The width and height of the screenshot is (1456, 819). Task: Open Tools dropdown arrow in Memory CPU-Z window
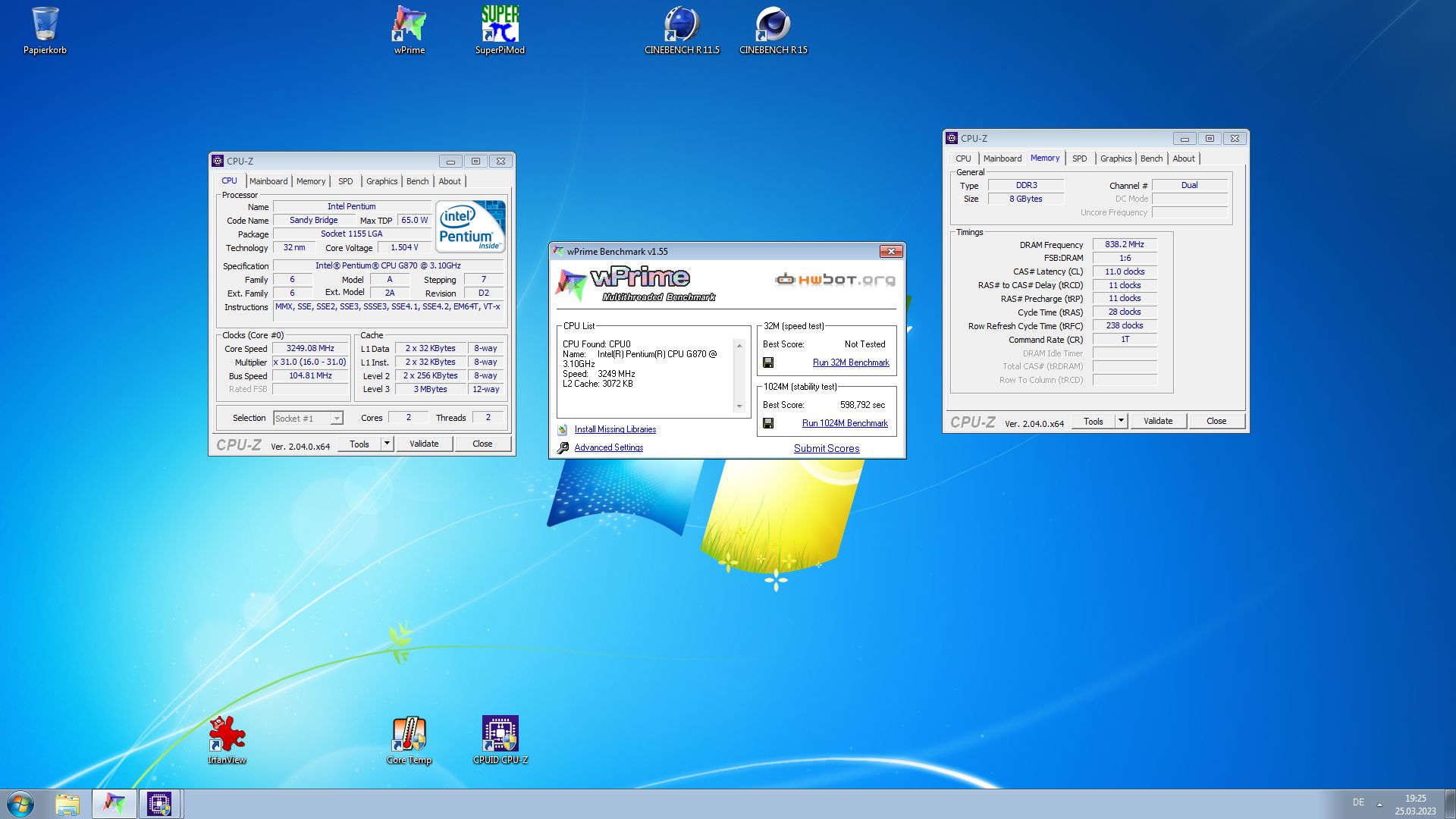[x=1121, y=421]
